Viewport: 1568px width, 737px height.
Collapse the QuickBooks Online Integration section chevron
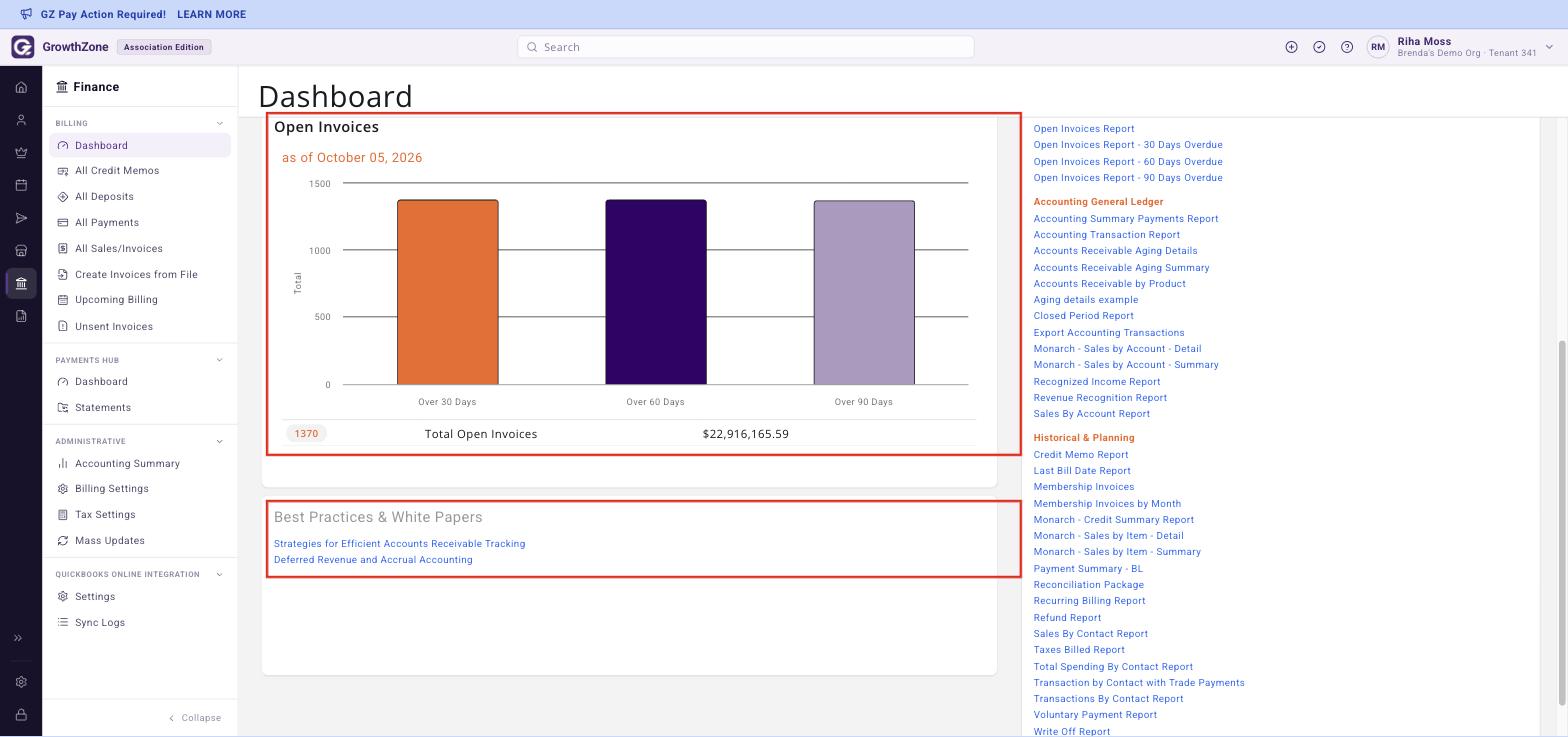[220, 574]
